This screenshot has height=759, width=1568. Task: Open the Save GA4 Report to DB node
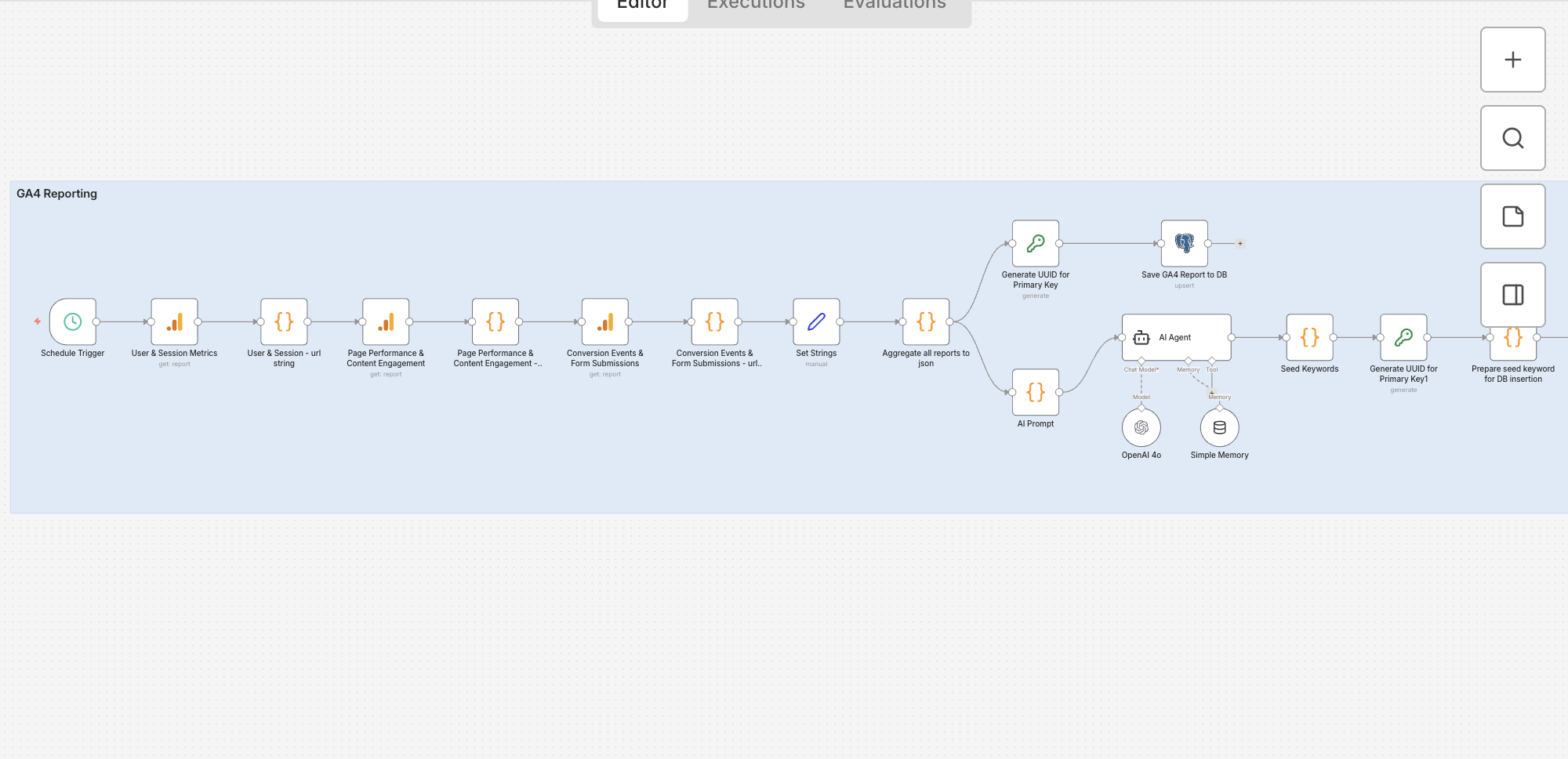click(1184, 243)
